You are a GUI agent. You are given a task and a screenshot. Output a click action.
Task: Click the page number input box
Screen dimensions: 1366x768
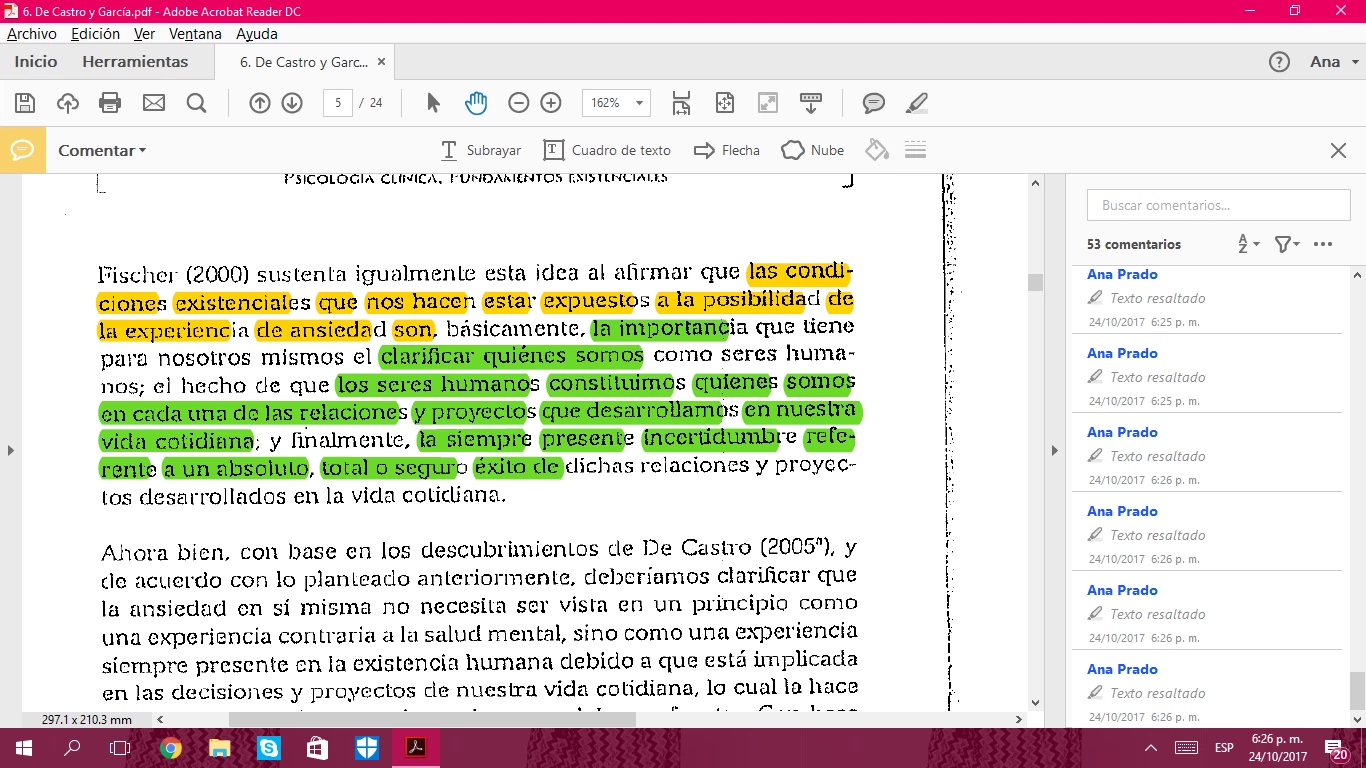pyautogui.click(x=338, y=103)
